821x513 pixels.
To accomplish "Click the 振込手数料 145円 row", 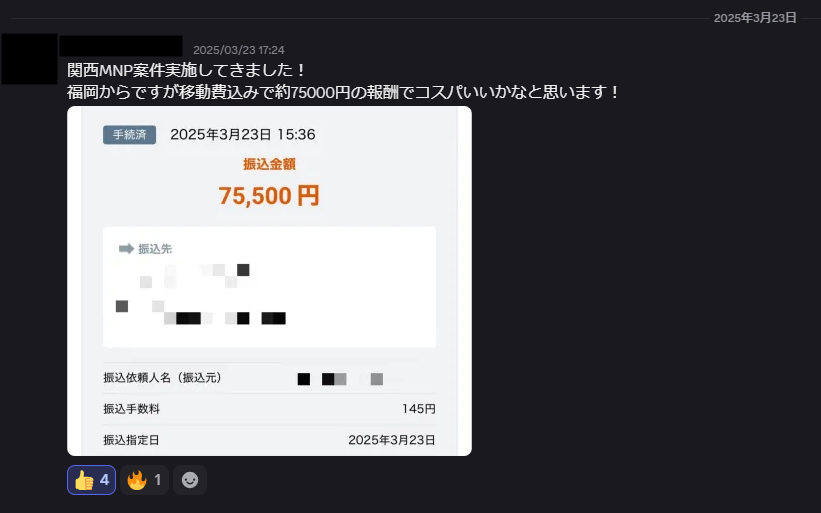I will click(x=269, y=409).
